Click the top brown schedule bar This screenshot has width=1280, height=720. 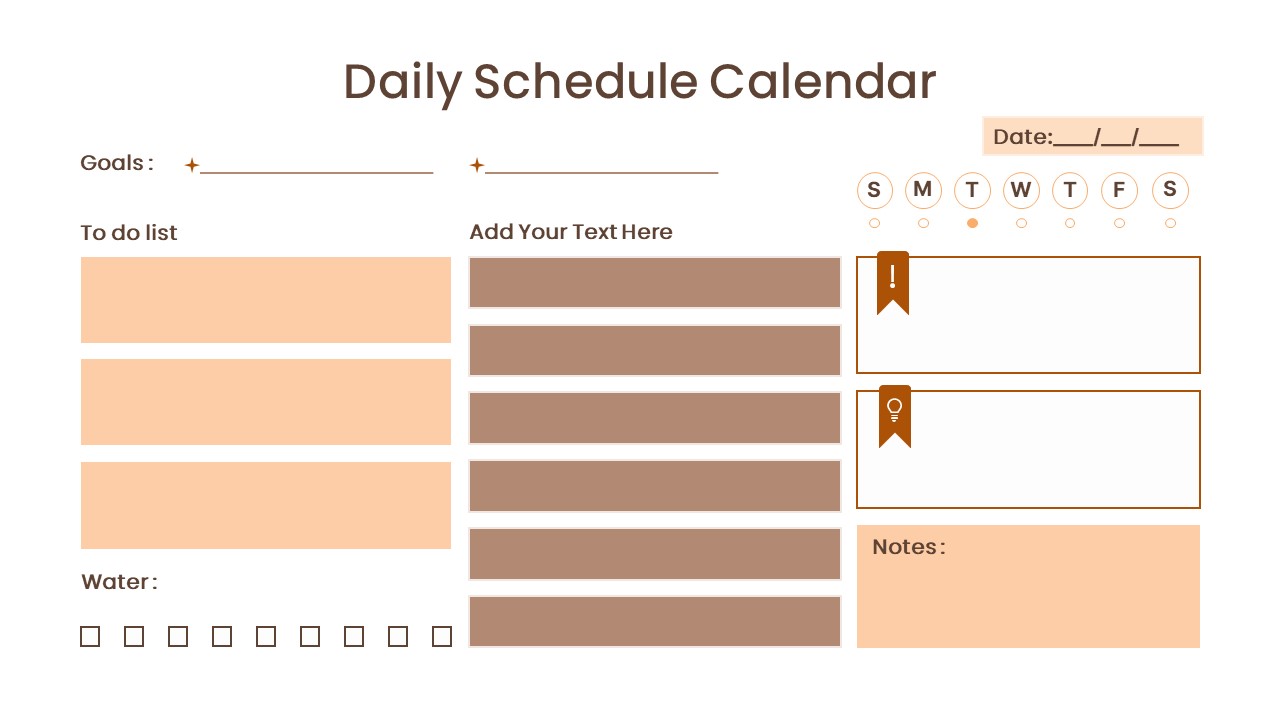point(655,283)
